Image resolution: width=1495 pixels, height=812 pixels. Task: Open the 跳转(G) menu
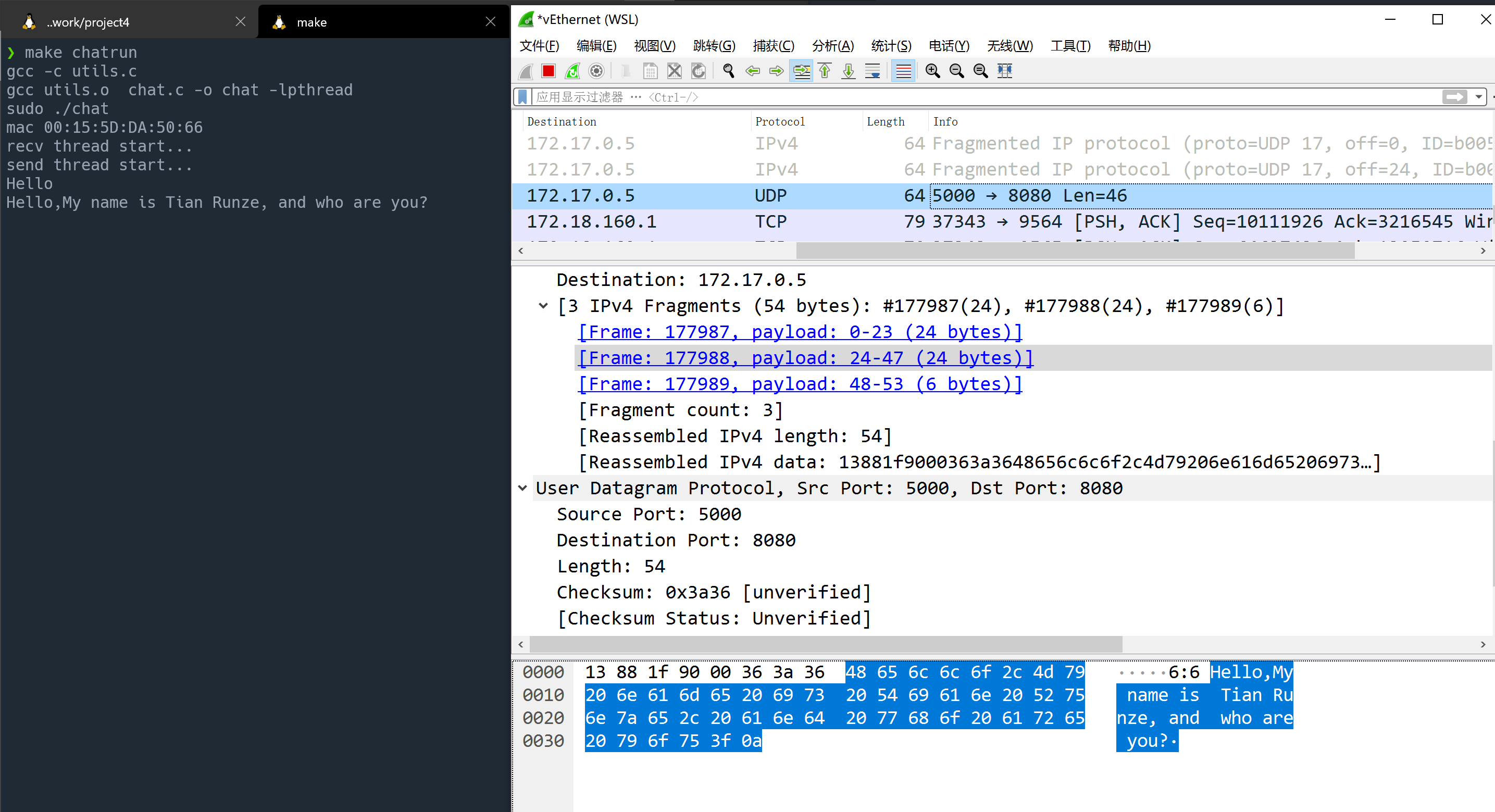point(714,46)
